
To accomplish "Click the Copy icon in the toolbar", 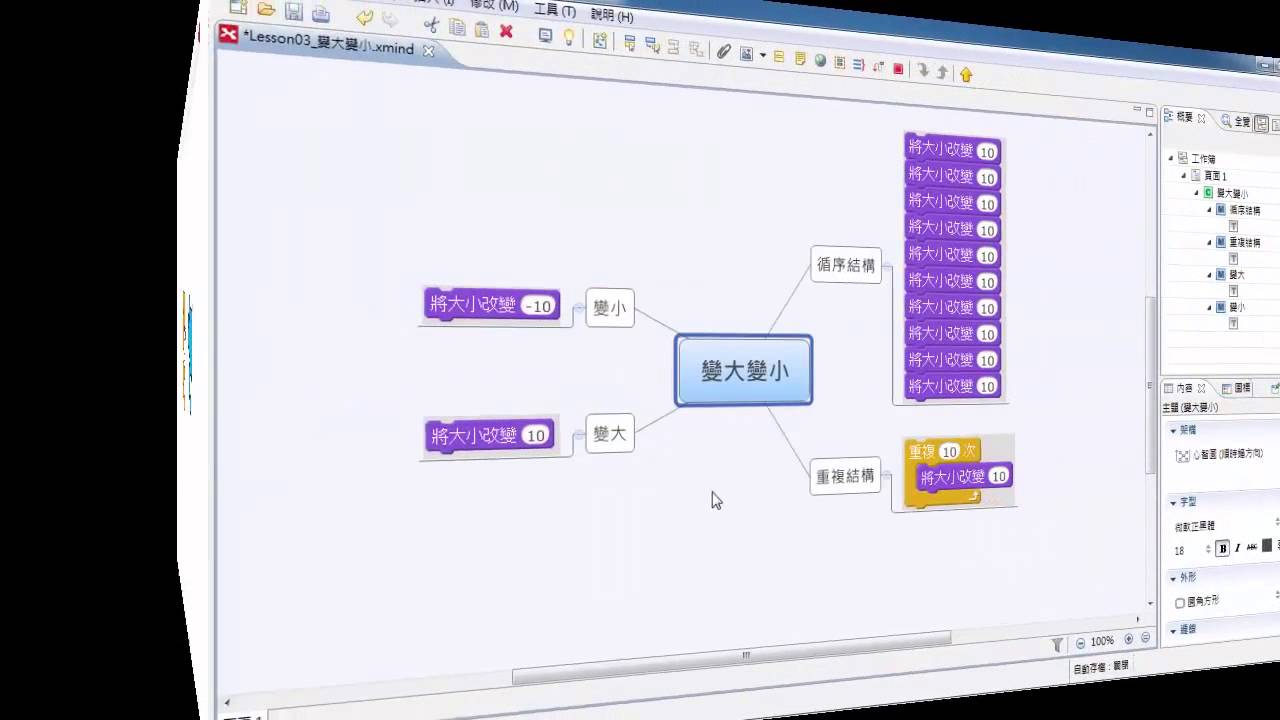I will click(457, 27).
